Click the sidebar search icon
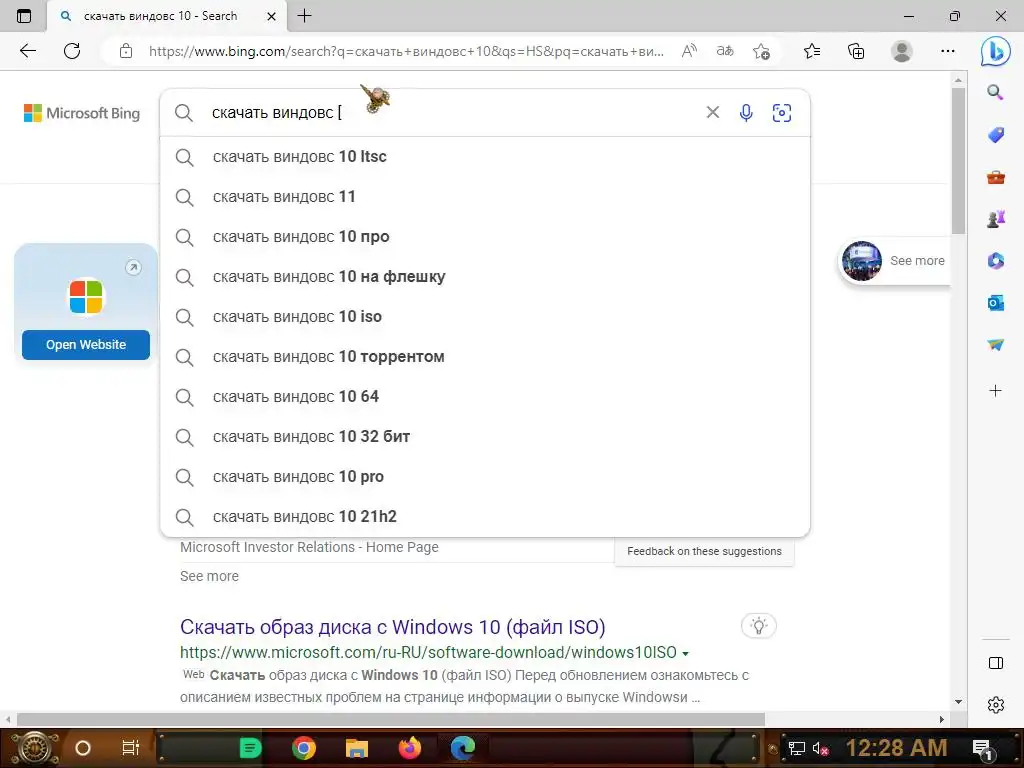The image size is (1024, 768). point(995,92)
